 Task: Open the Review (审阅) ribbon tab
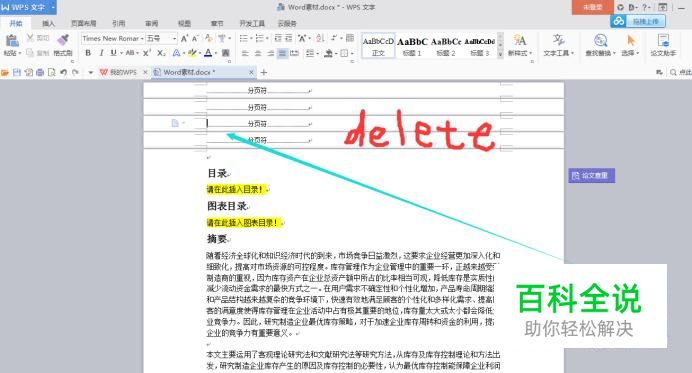coord(151,23)
